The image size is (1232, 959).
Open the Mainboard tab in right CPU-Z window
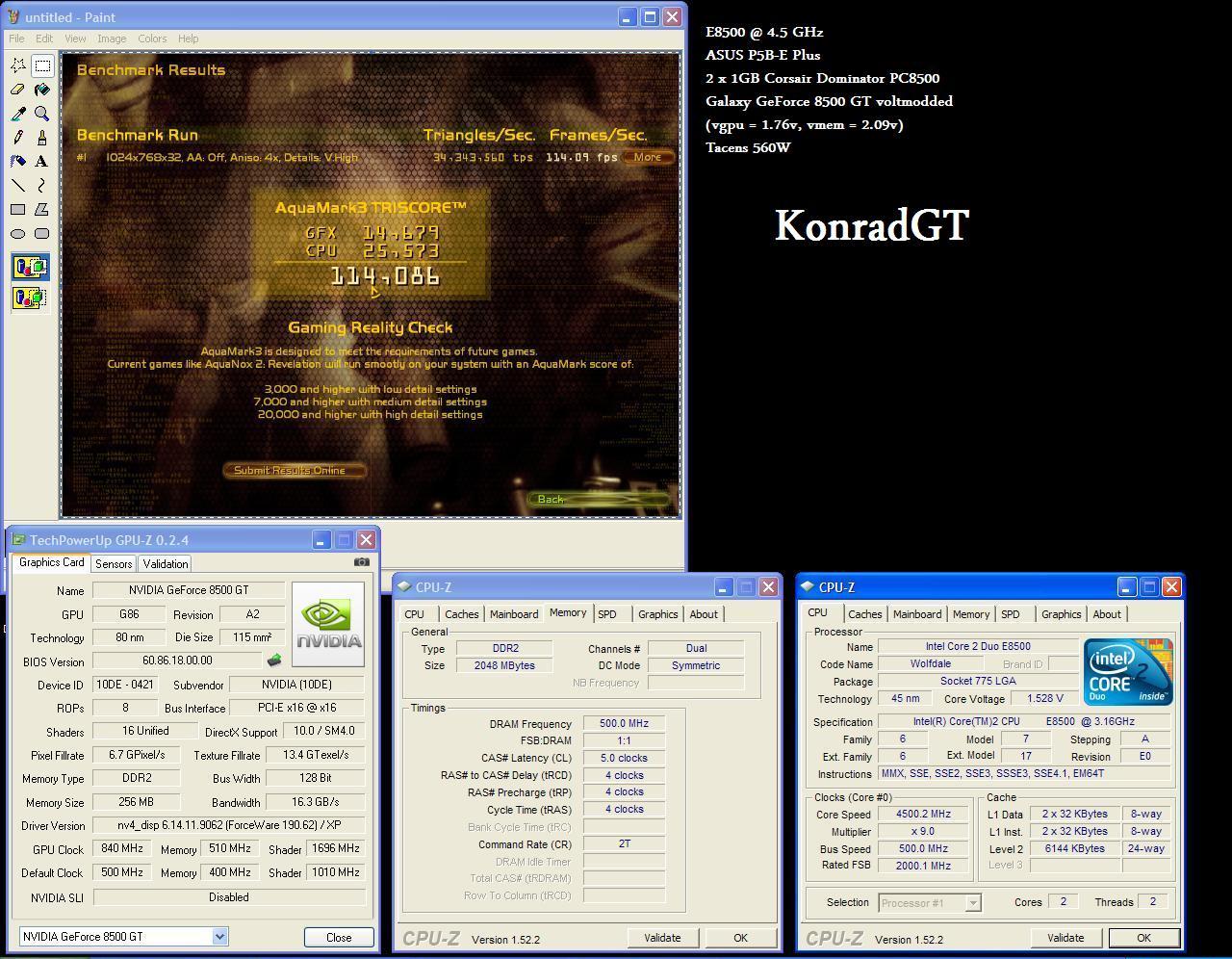click(917, 614)
